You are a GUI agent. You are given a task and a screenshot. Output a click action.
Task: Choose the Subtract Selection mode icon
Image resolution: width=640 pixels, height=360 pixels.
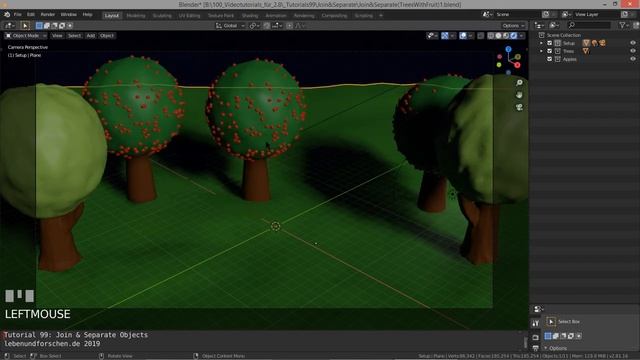coord(54,25)
